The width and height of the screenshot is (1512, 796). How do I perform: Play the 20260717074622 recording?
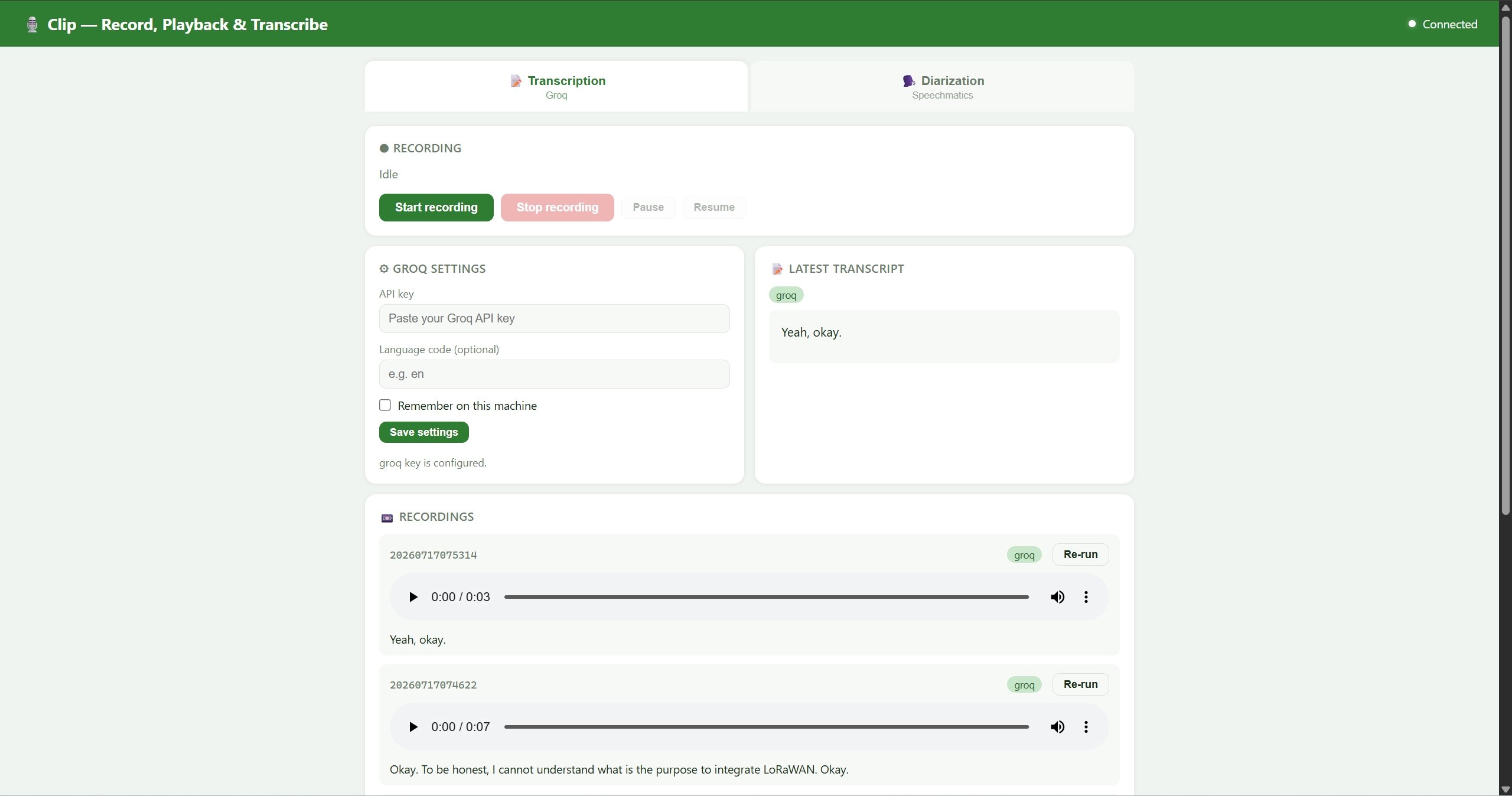[x=413, y=727]
